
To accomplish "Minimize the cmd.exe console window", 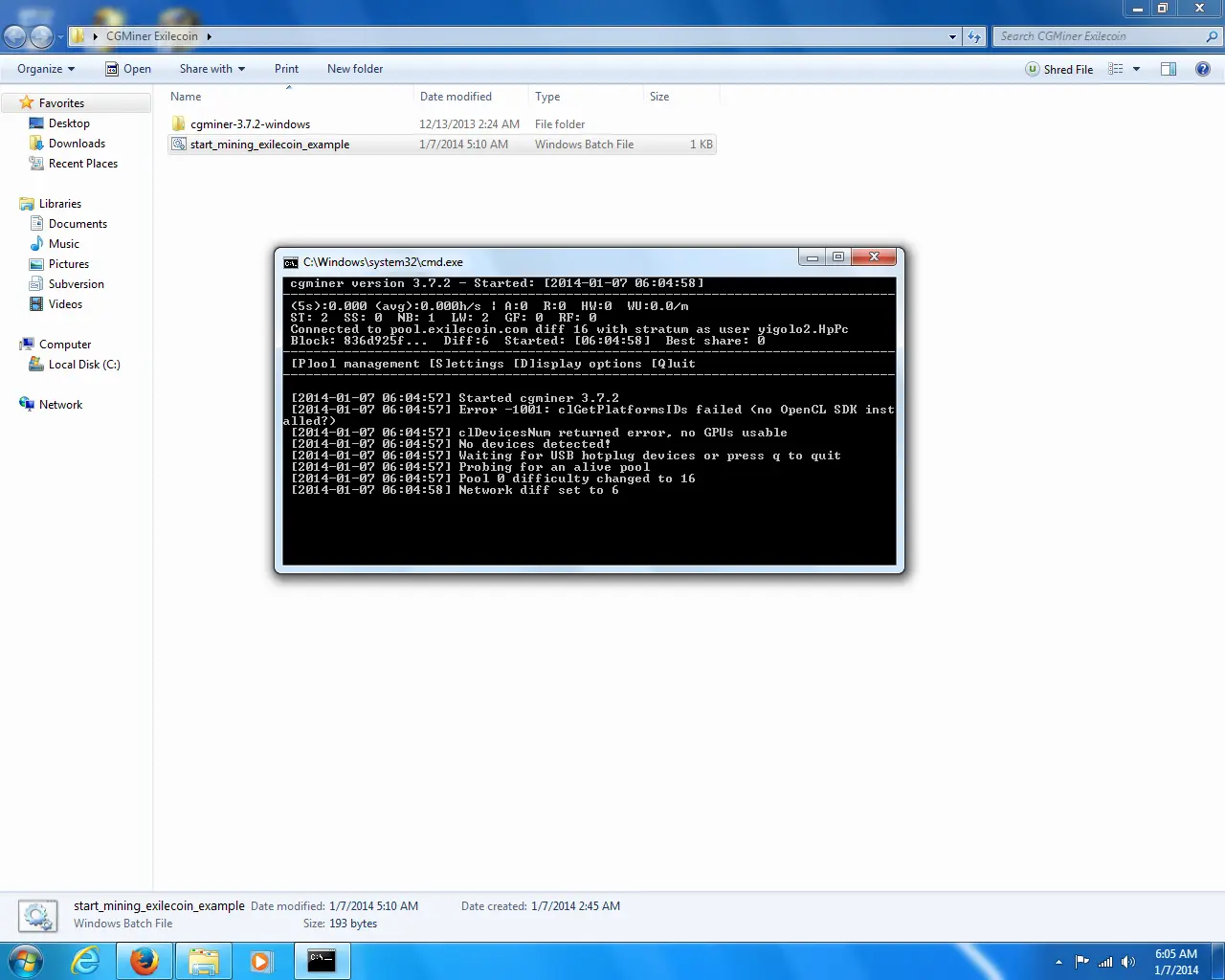I will pyautogui.click(x=812, y=257).
